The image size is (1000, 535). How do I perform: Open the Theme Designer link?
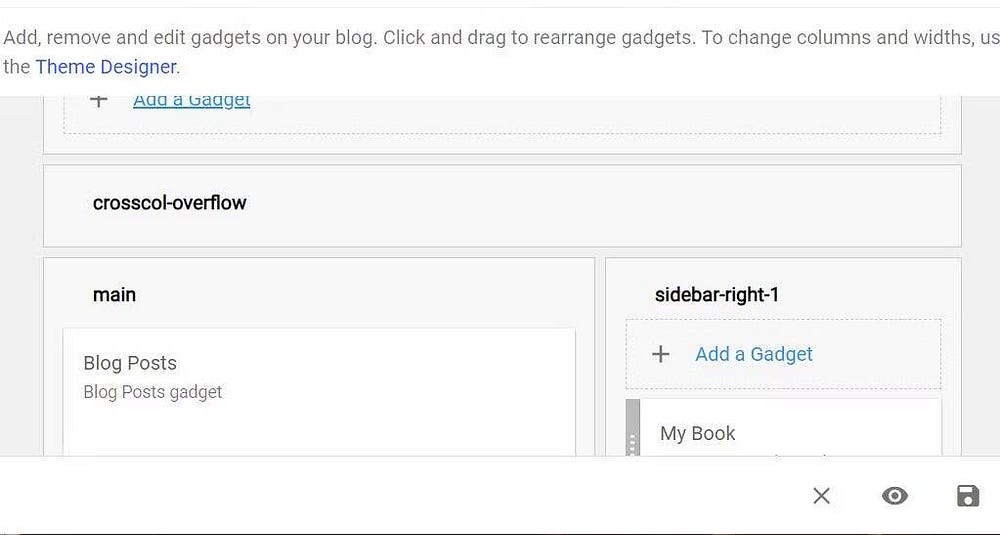click(106, 67)
